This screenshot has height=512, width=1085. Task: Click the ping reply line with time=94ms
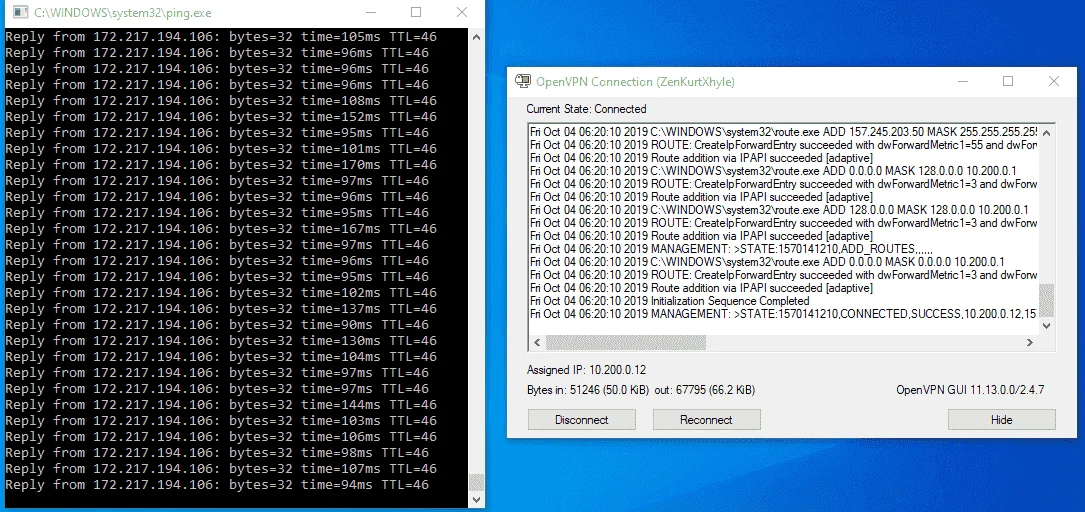click(x=217, y=484)
